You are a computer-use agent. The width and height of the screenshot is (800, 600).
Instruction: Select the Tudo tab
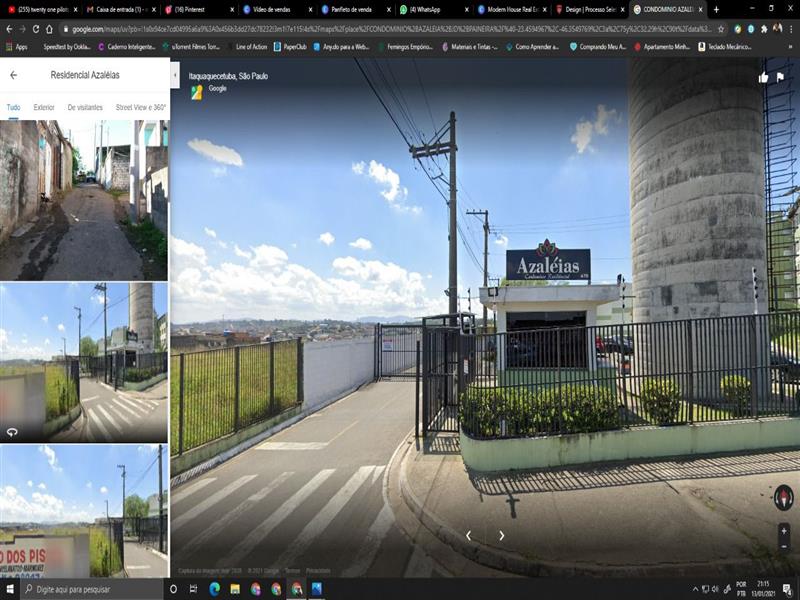(13, 107)
